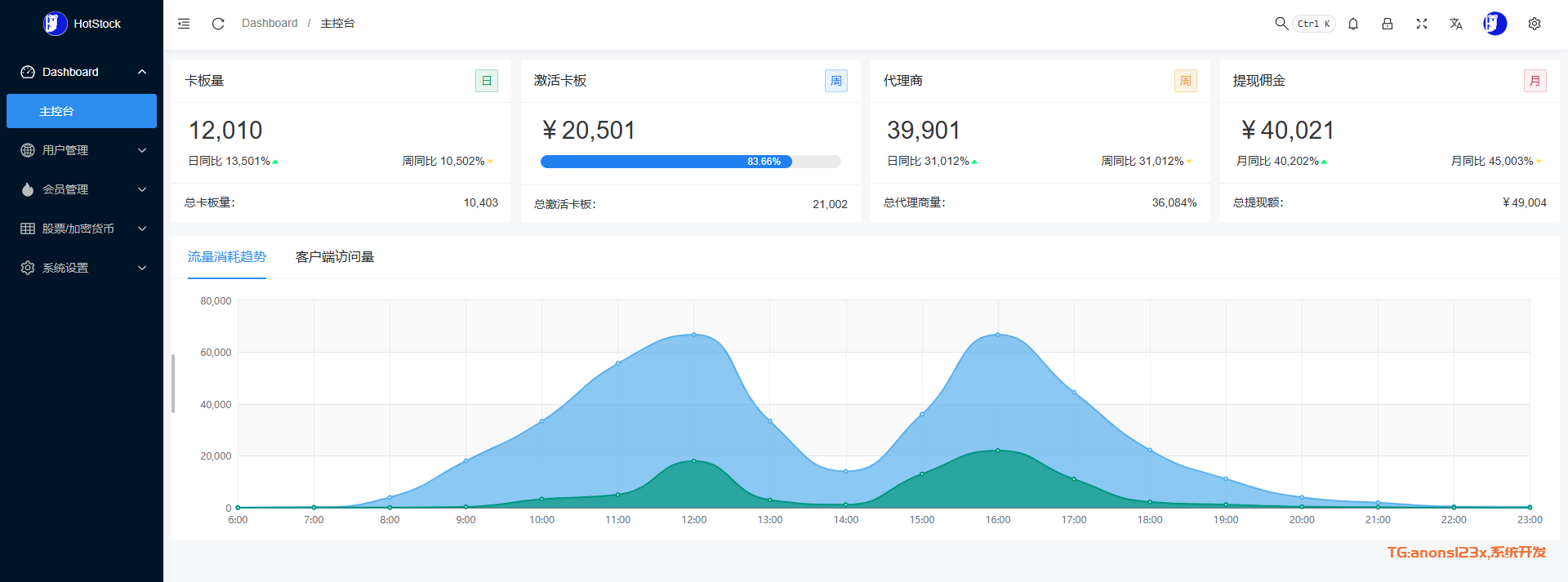The height and width of the screenshot is (582, 1568).
Task: Open notifications bell icon
Action: 1353,24
